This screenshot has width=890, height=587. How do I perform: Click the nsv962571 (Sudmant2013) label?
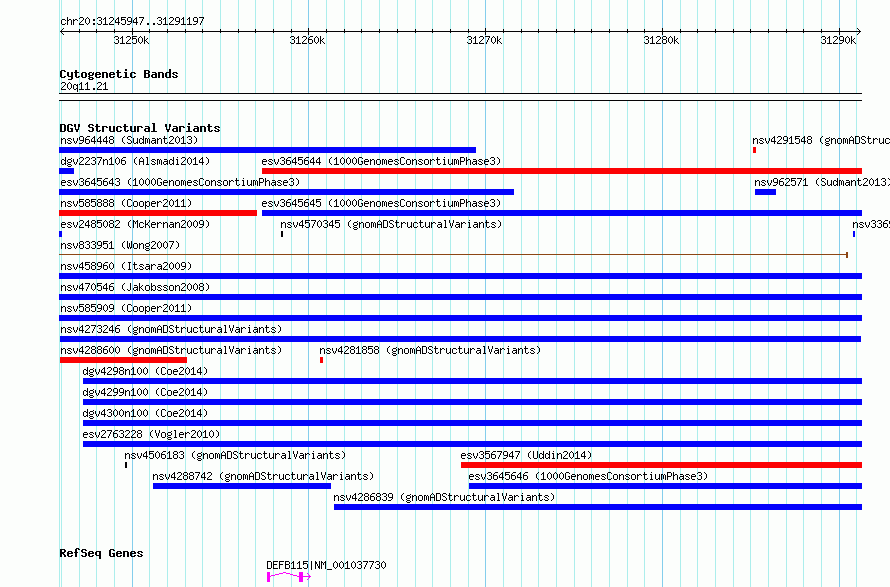[822, 182]
